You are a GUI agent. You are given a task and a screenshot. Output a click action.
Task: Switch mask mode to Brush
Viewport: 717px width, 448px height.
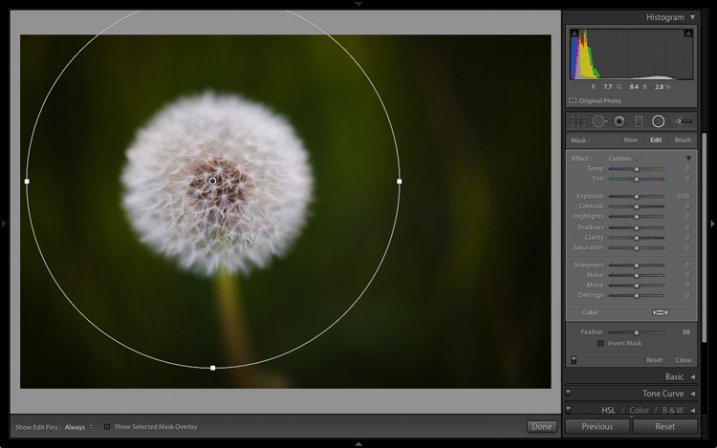[682, 140]
